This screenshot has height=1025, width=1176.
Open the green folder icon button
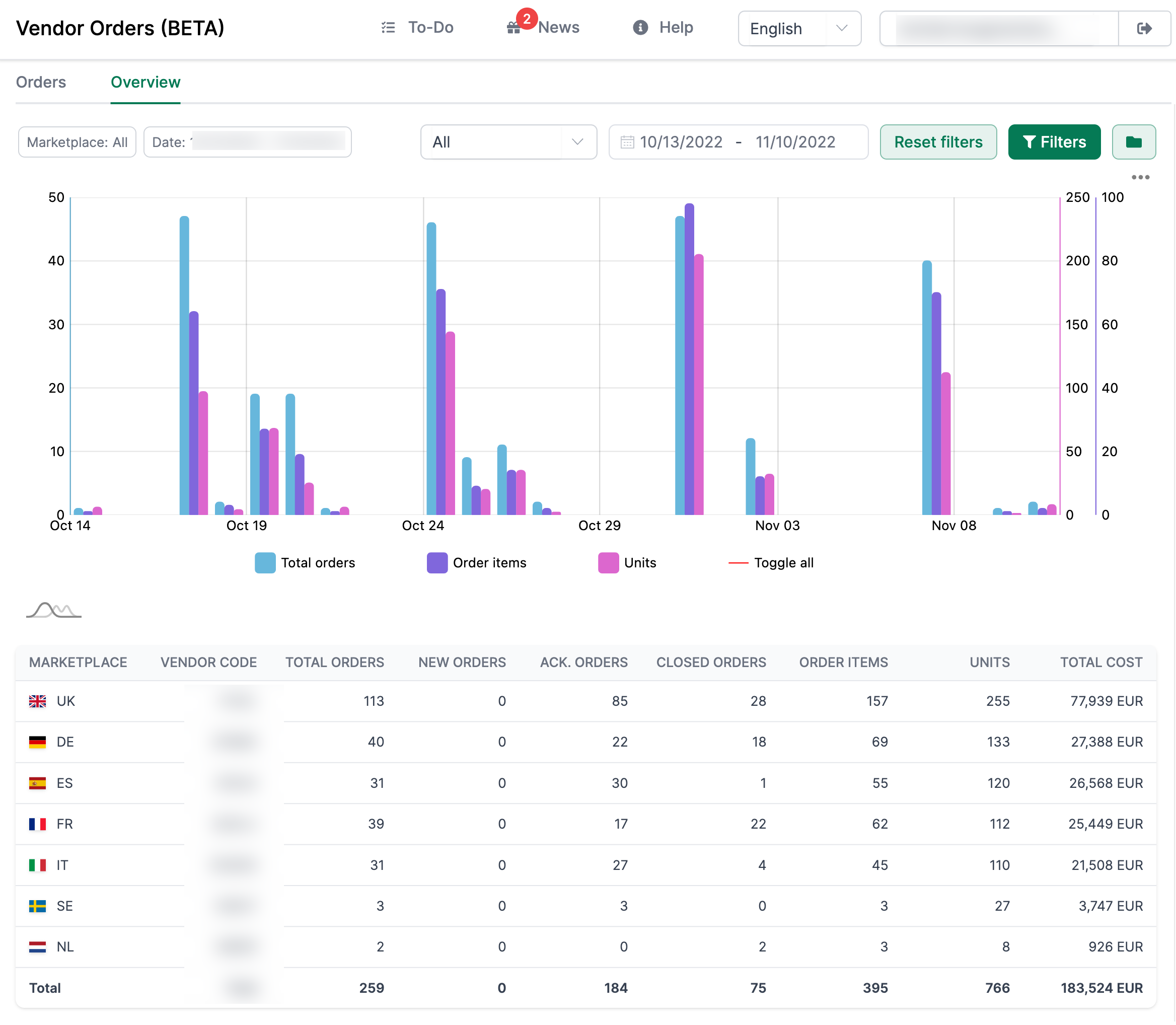point(1134,142)
